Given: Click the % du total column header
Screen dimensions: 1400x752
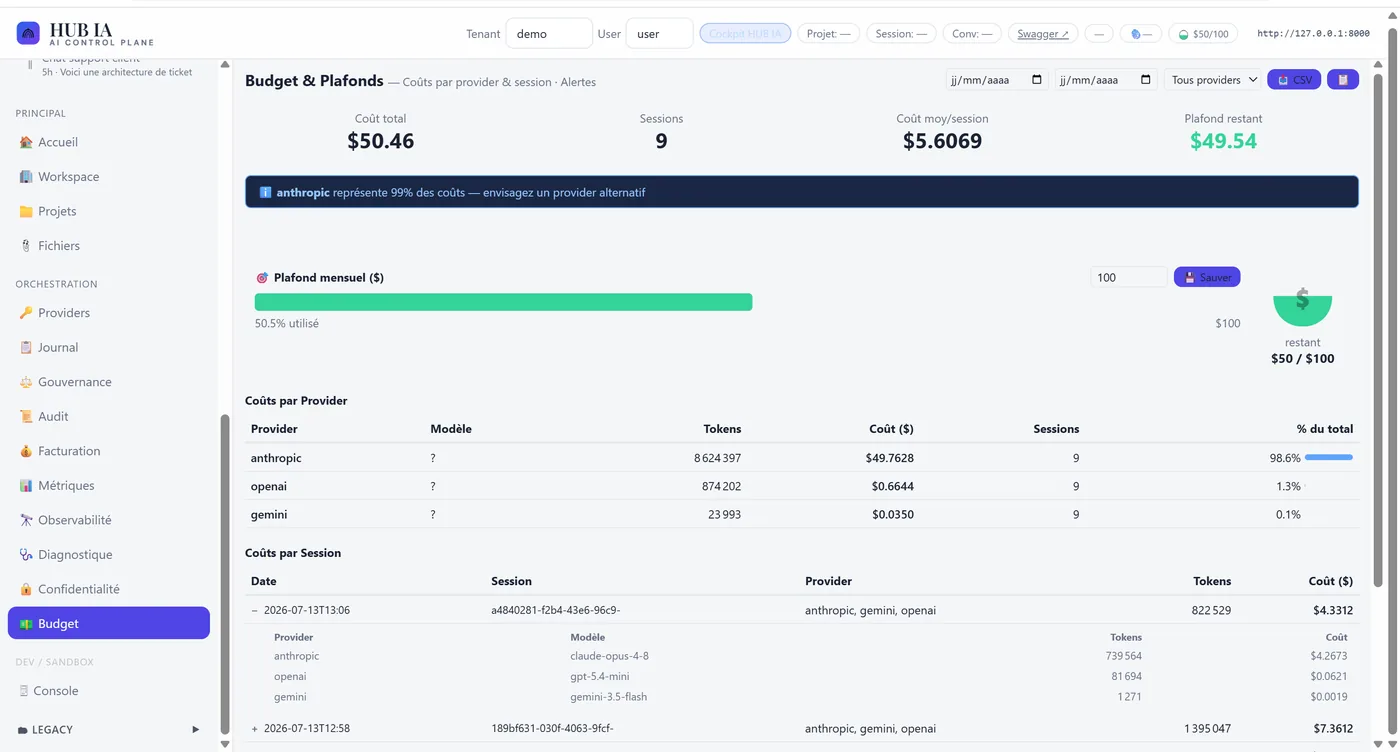Looking at the screenshot, I should (x=1325, y=429).
